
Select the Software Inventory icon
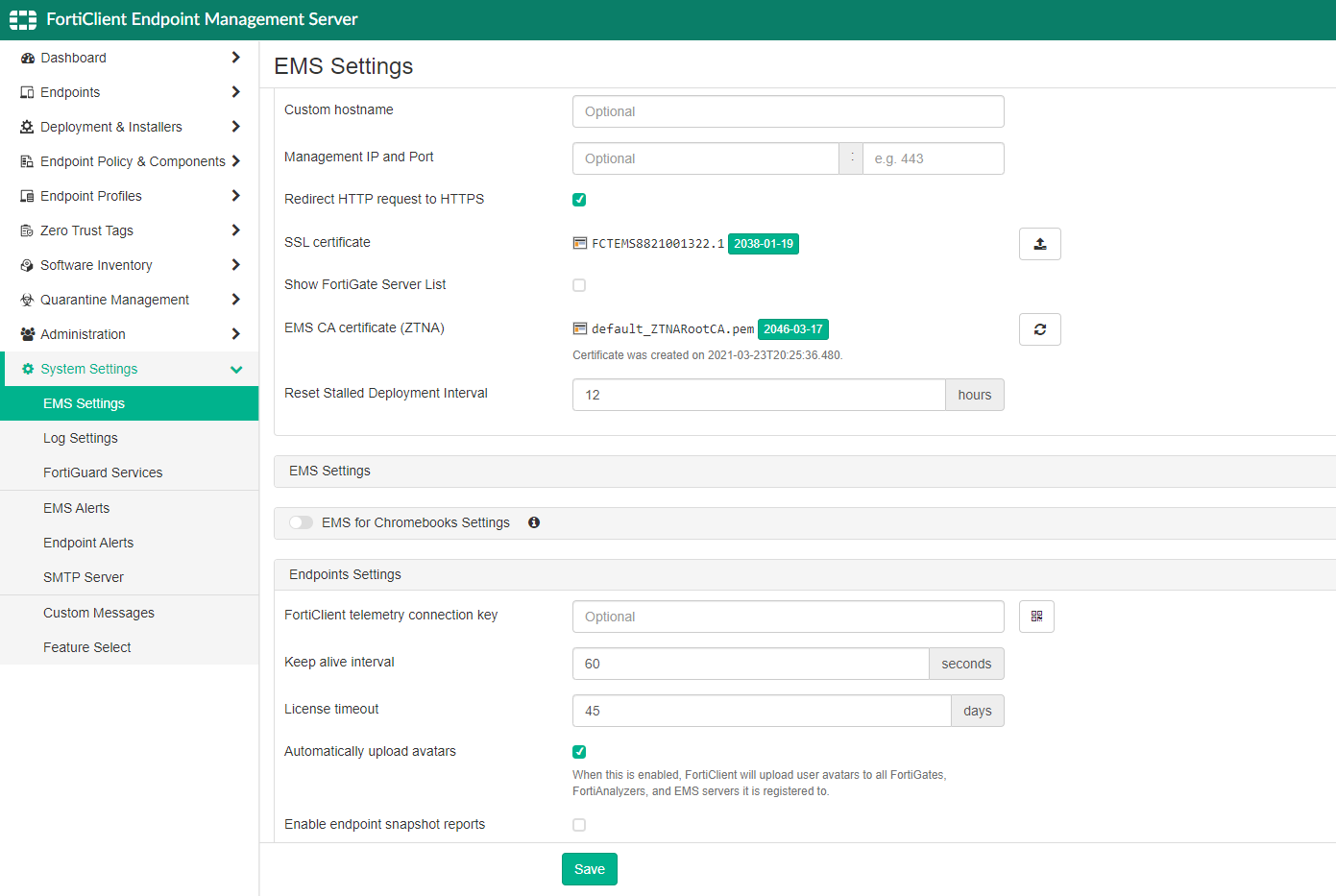[27, 265]
